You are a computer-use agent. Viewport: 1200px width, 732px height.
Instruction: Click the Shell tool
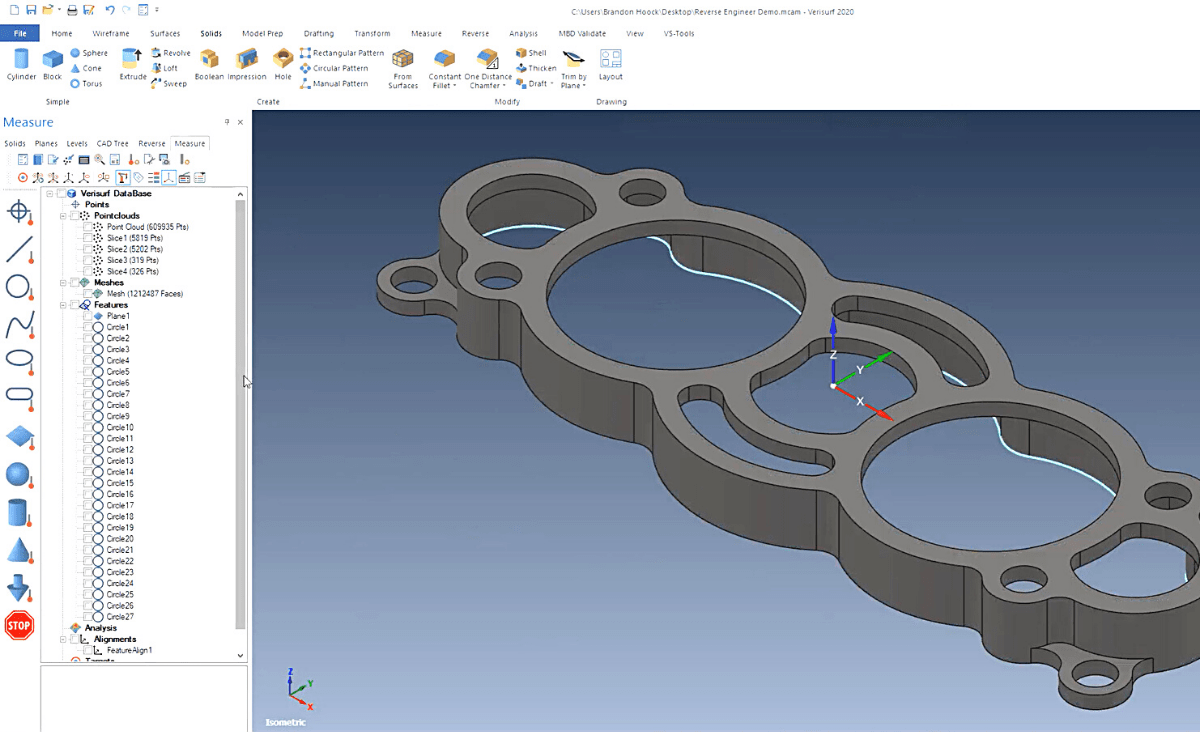tap(531, 53)
